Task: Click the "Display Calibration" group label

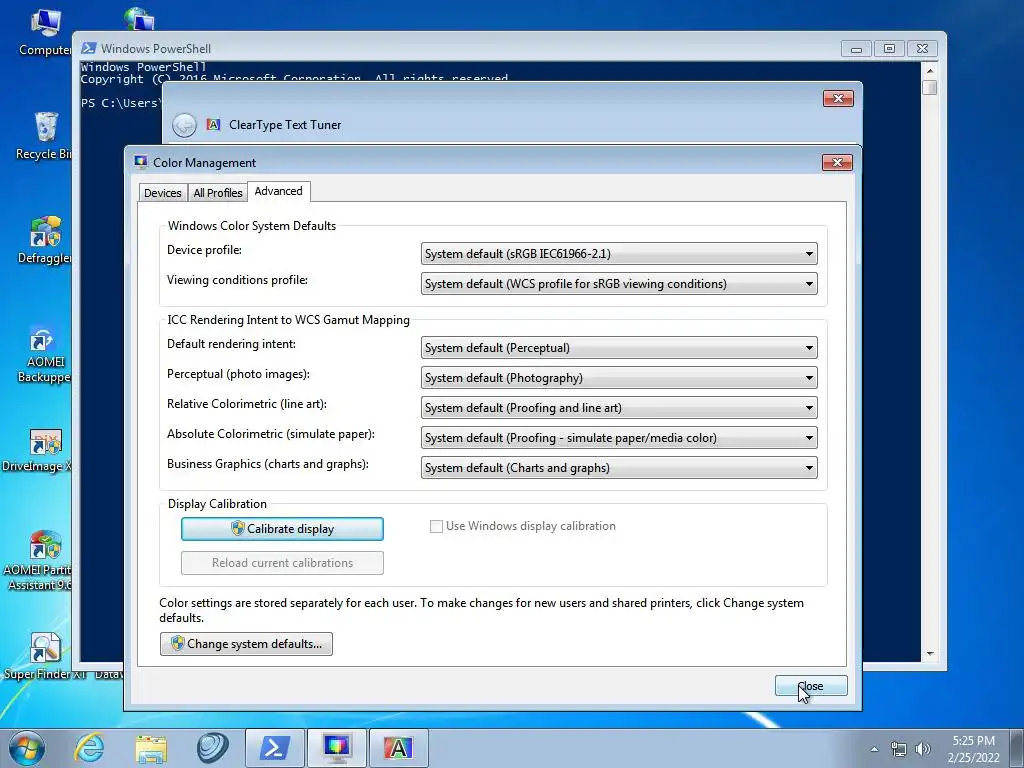Action: tap(217, 504)
